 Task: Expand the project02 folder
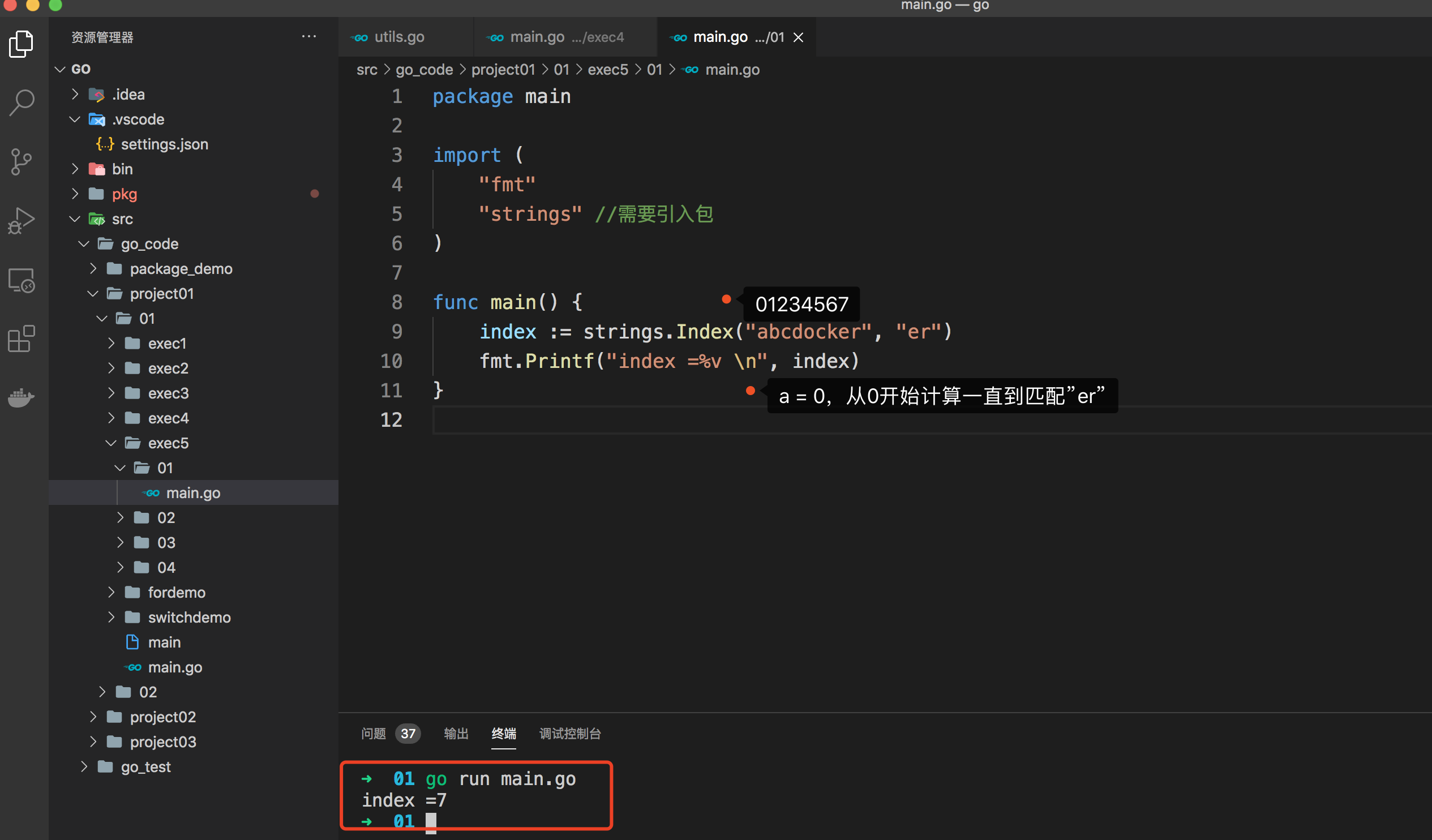[x=162, y=717]
